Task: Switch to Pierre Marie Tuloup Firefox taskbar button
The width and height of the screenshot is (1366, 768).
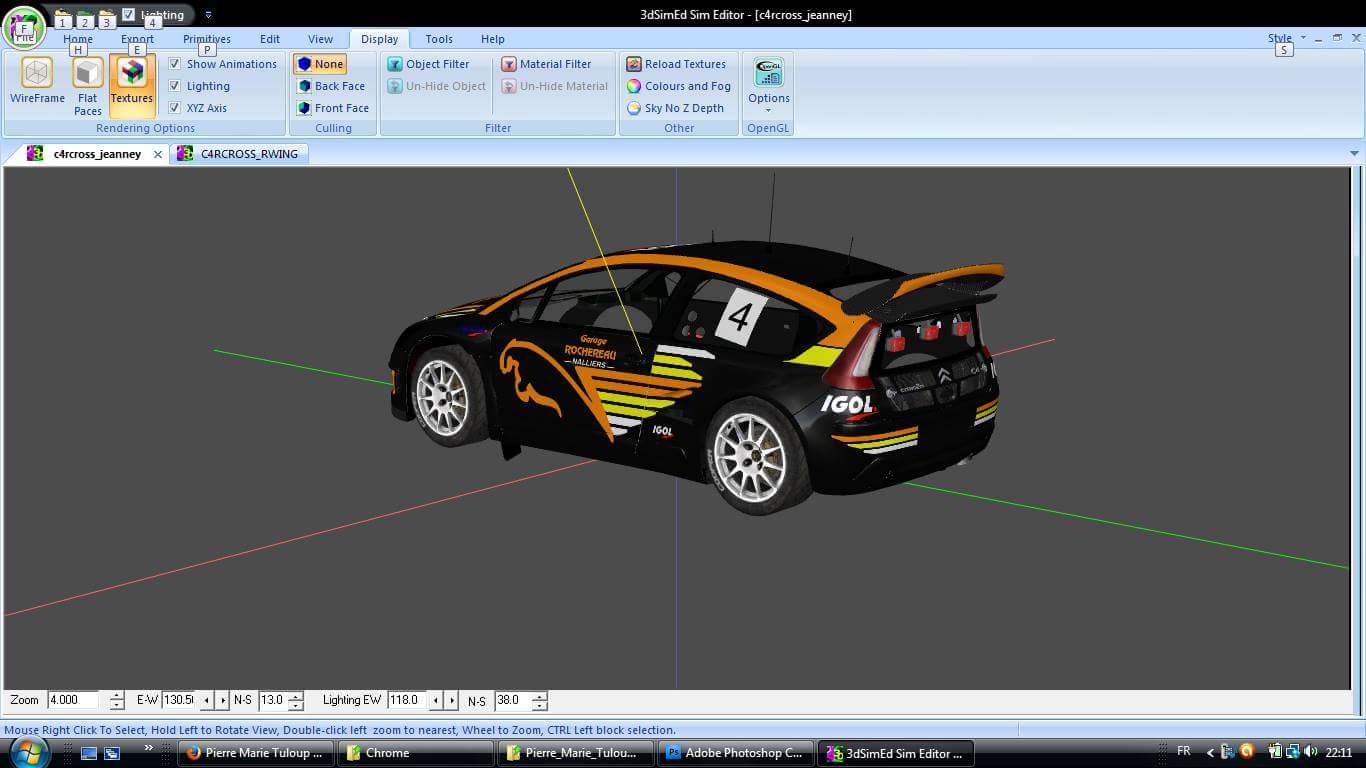Action: pos(256,753)
